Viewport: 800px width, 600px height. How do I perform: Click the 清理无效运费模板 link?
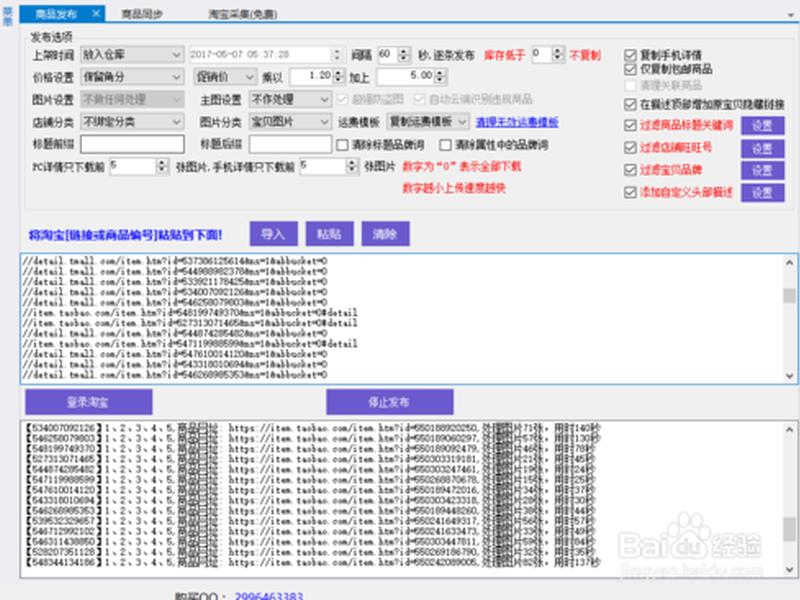tap(517, 122)
